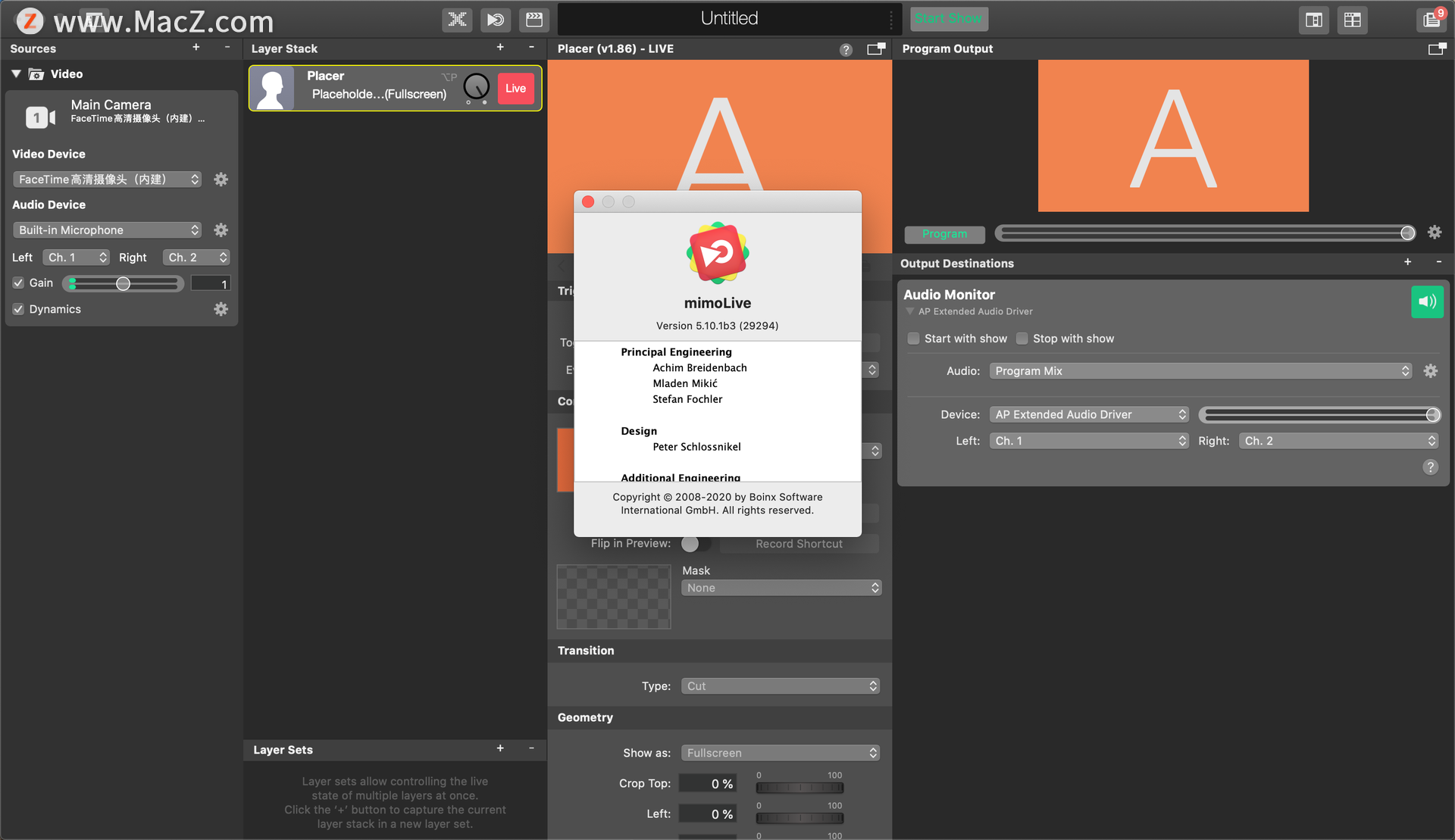Click the Start Show button

click(947, 19)
